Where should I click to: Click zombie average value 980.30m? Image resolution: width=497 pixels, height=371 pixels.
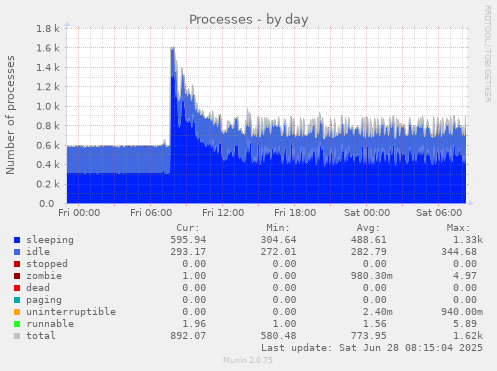pos(371,276)
